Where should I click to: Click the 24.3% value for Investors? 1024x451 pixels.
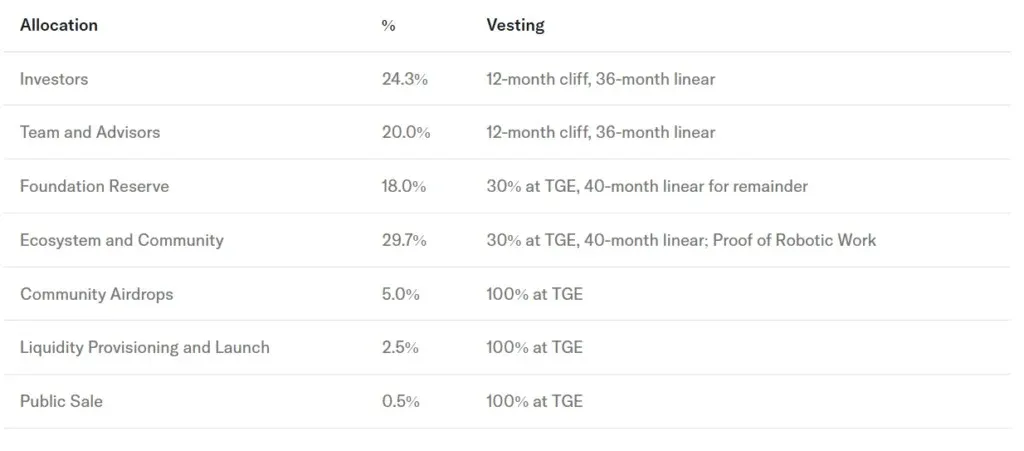tap(404, 79)
